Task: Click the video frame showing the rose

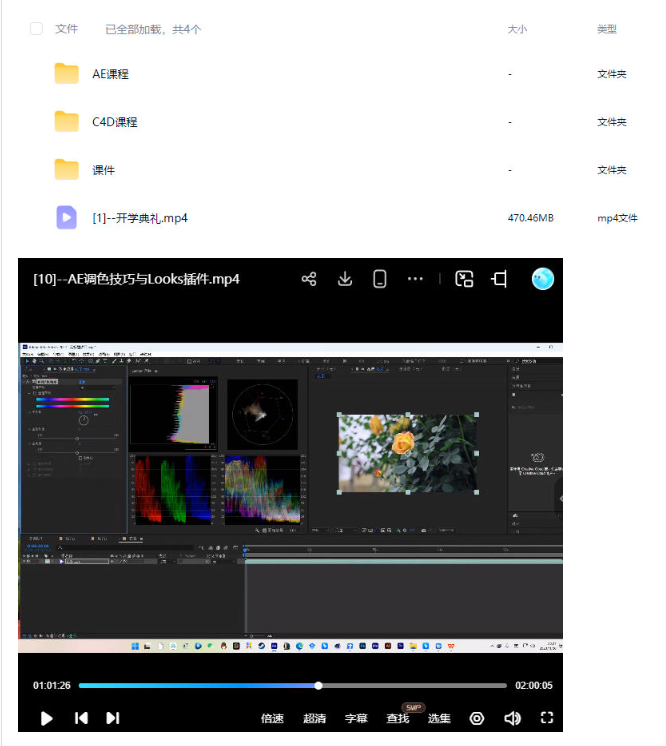Action: (408, 453)
